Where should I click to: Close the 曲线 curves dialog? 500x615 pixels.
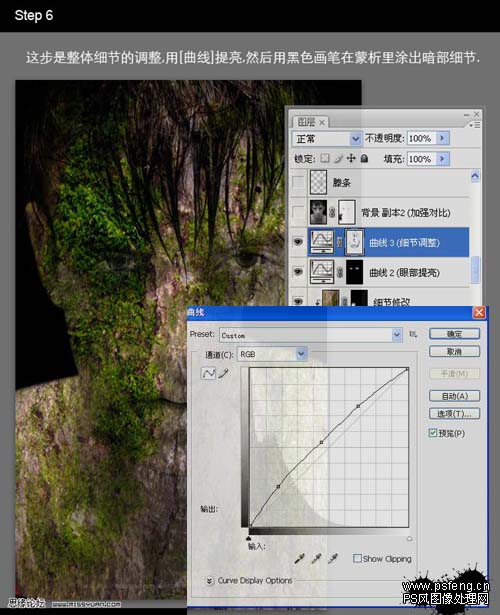click(479, 313)
